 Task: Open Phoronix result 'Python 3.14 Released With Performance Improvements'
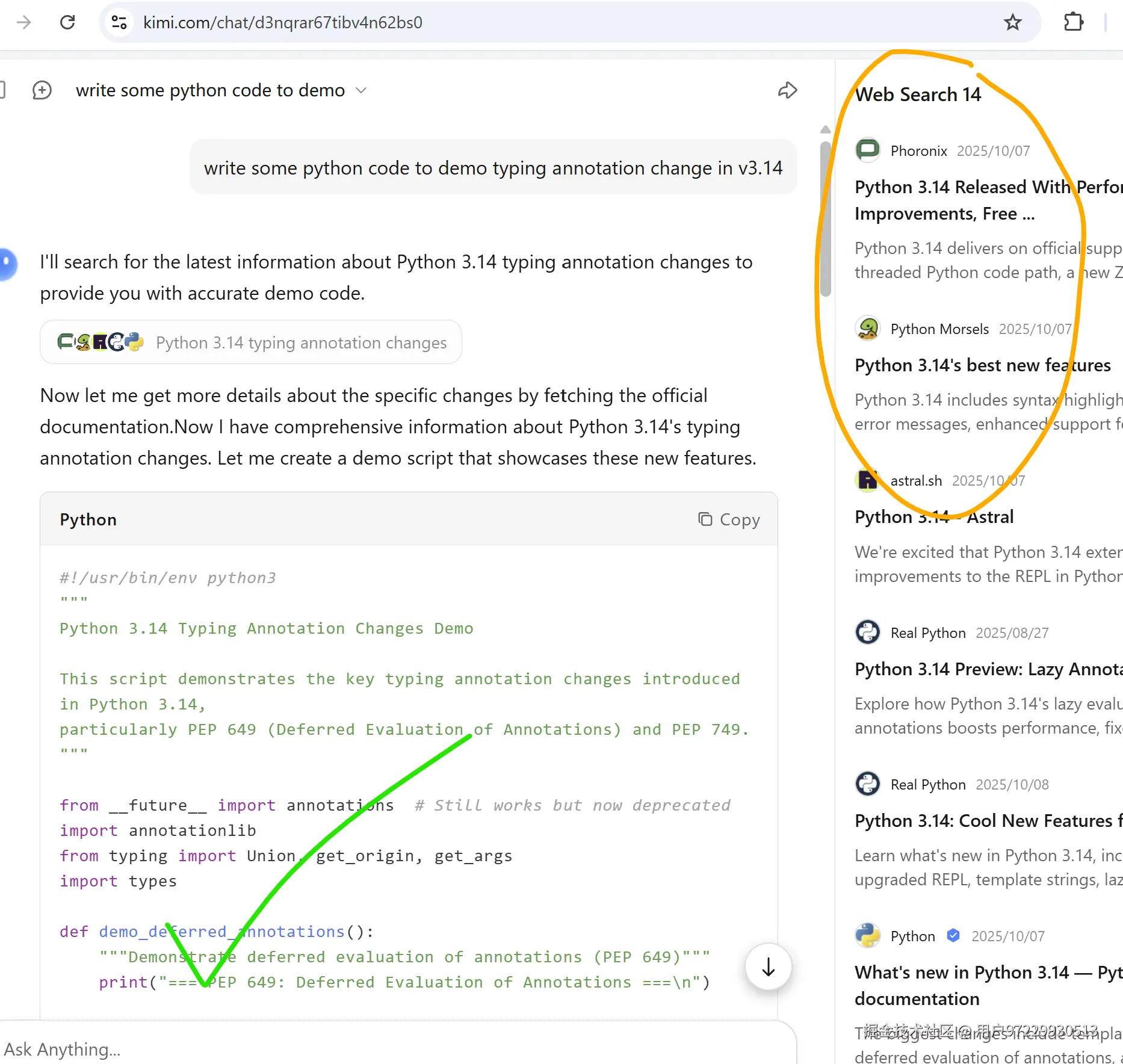click(988, 200)
